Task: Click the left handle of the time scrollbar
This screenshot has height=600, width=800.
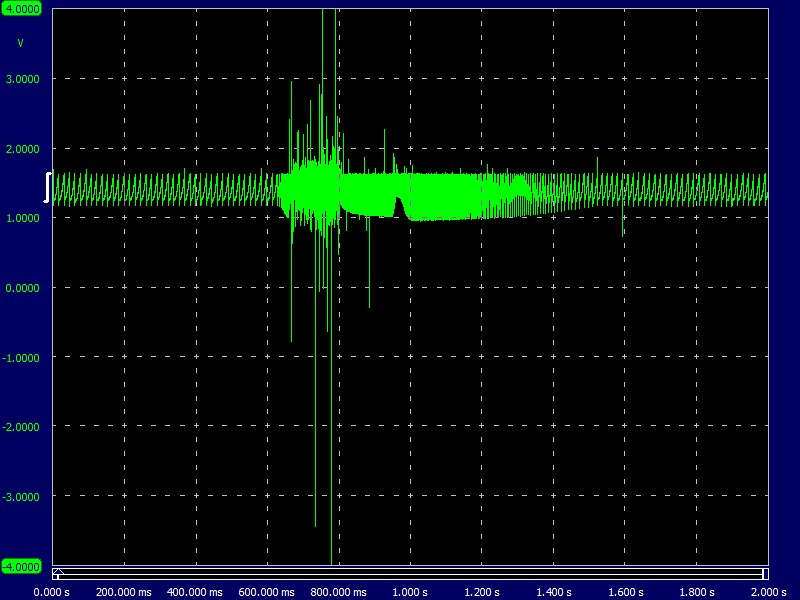Action: [x=58, y=573]
